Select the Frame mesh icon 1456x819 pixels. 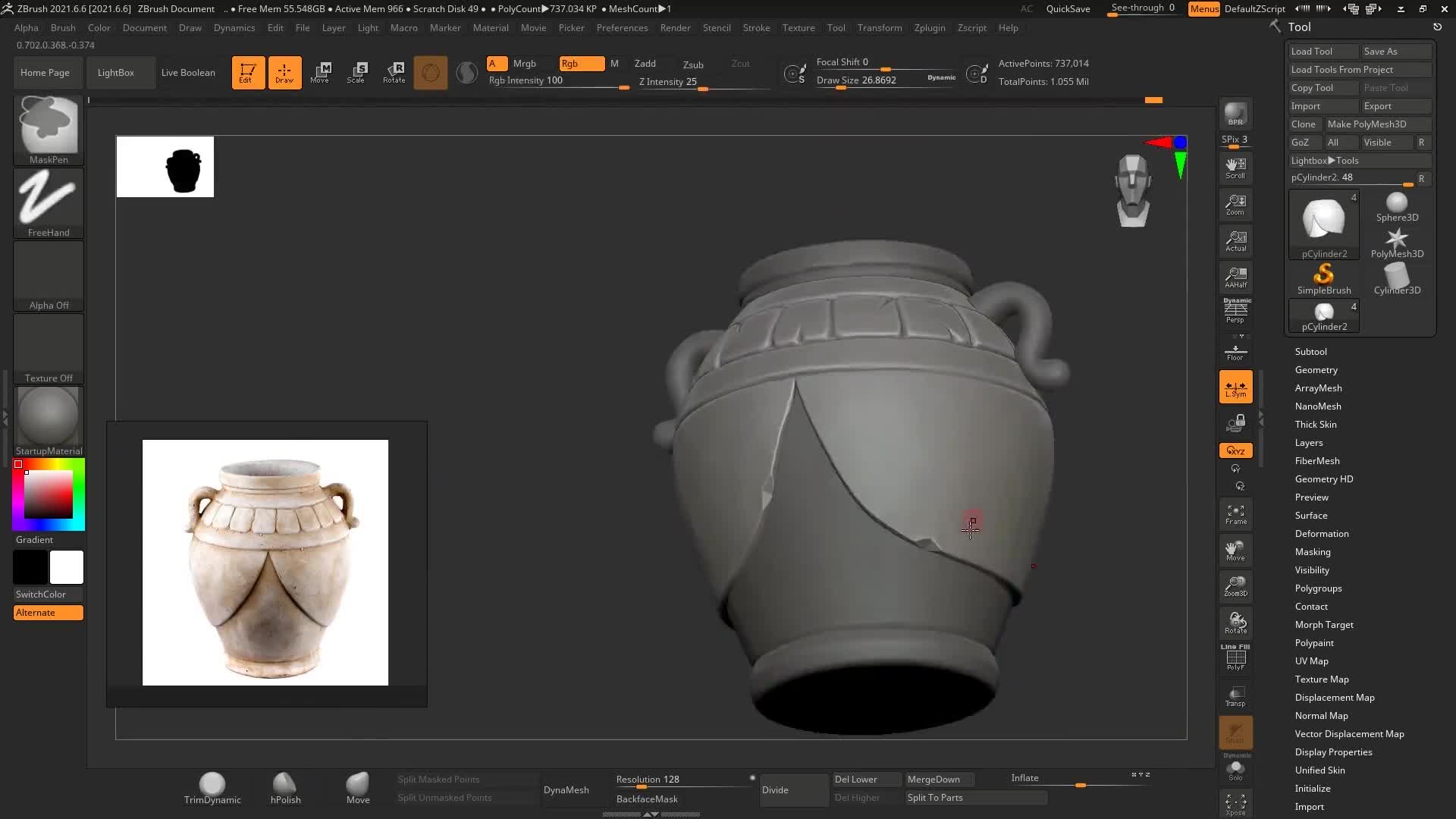pos(1235,513)
